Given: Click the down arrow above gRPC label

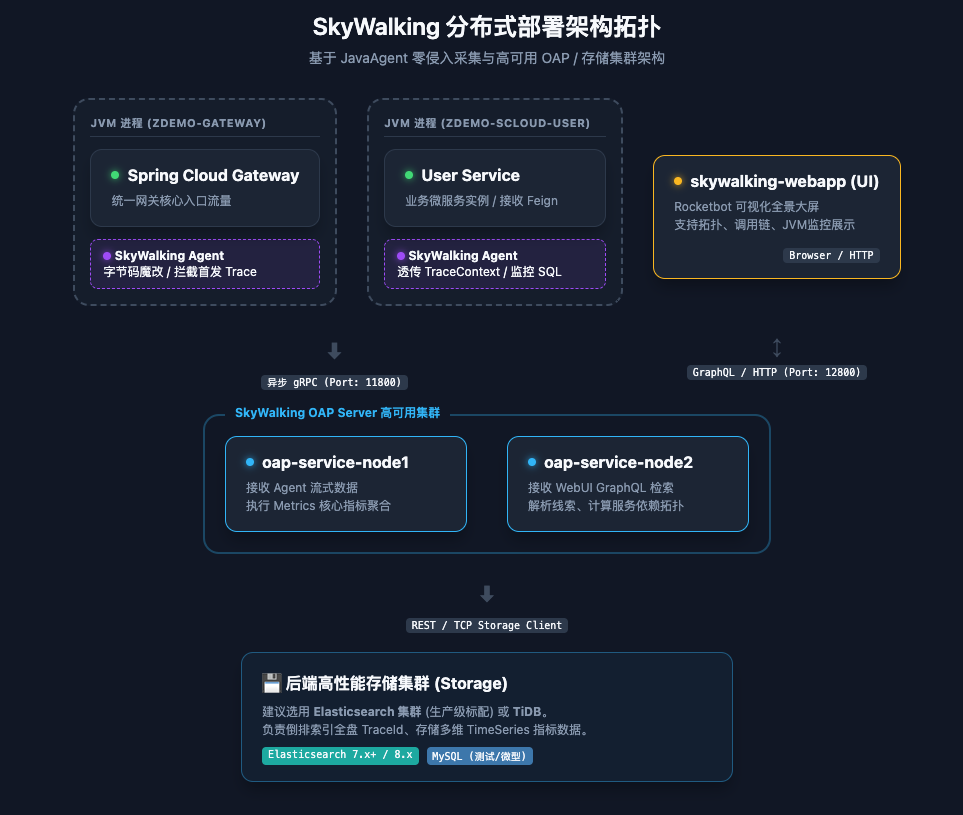Looking at the screenshot, I should point(334,351).
